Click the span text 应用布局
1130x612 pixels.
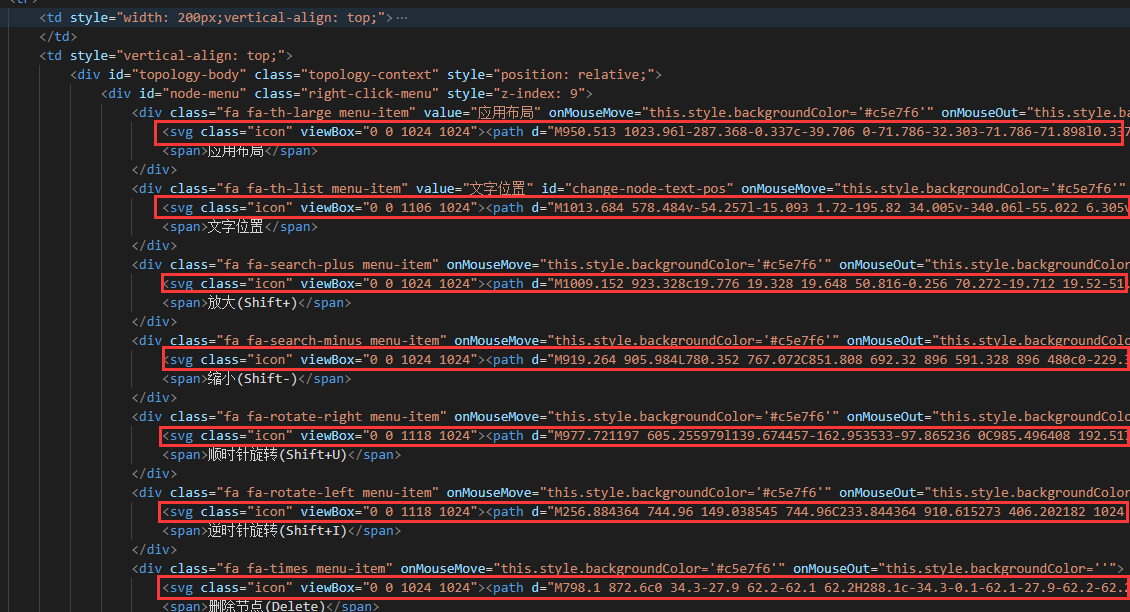pyautogui.click(x=235, y=151)
